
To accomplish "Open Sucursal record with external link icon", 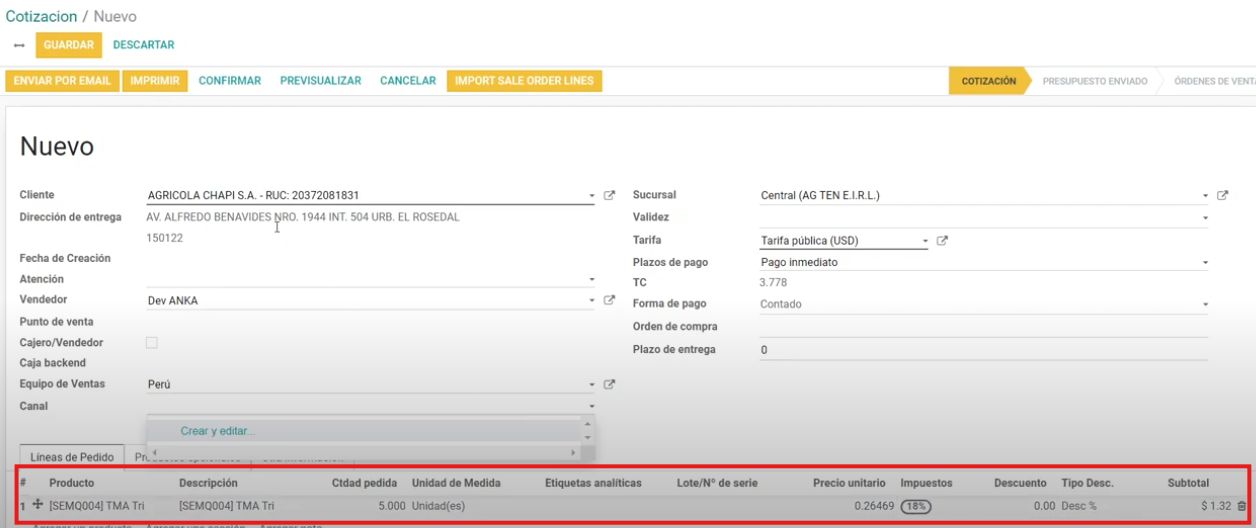I will click(x=1222, y=196).
